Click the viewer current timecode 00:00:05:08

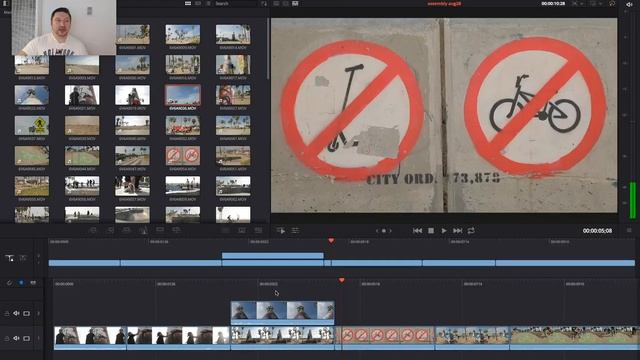coord(597,231)
